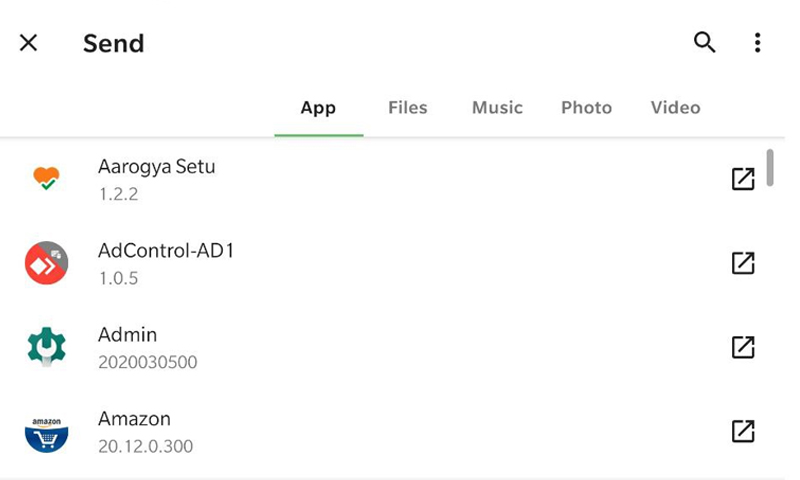Tap the AdControl-AD1 app icon

46,263
